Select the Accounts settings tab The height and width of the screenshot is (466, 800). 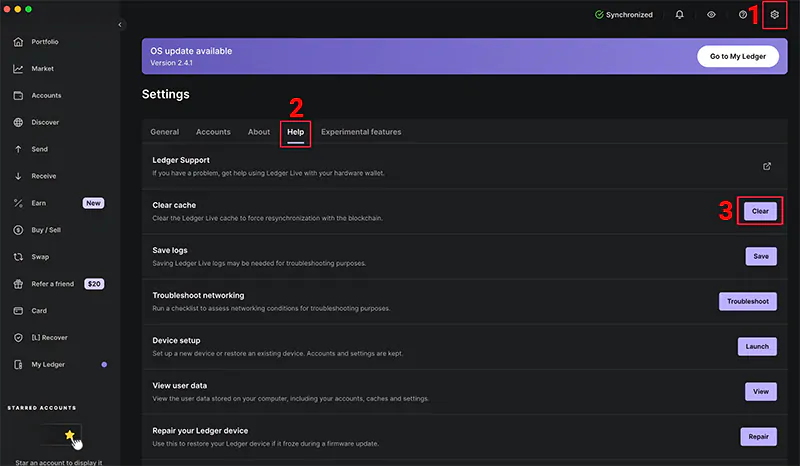(213, 132)
